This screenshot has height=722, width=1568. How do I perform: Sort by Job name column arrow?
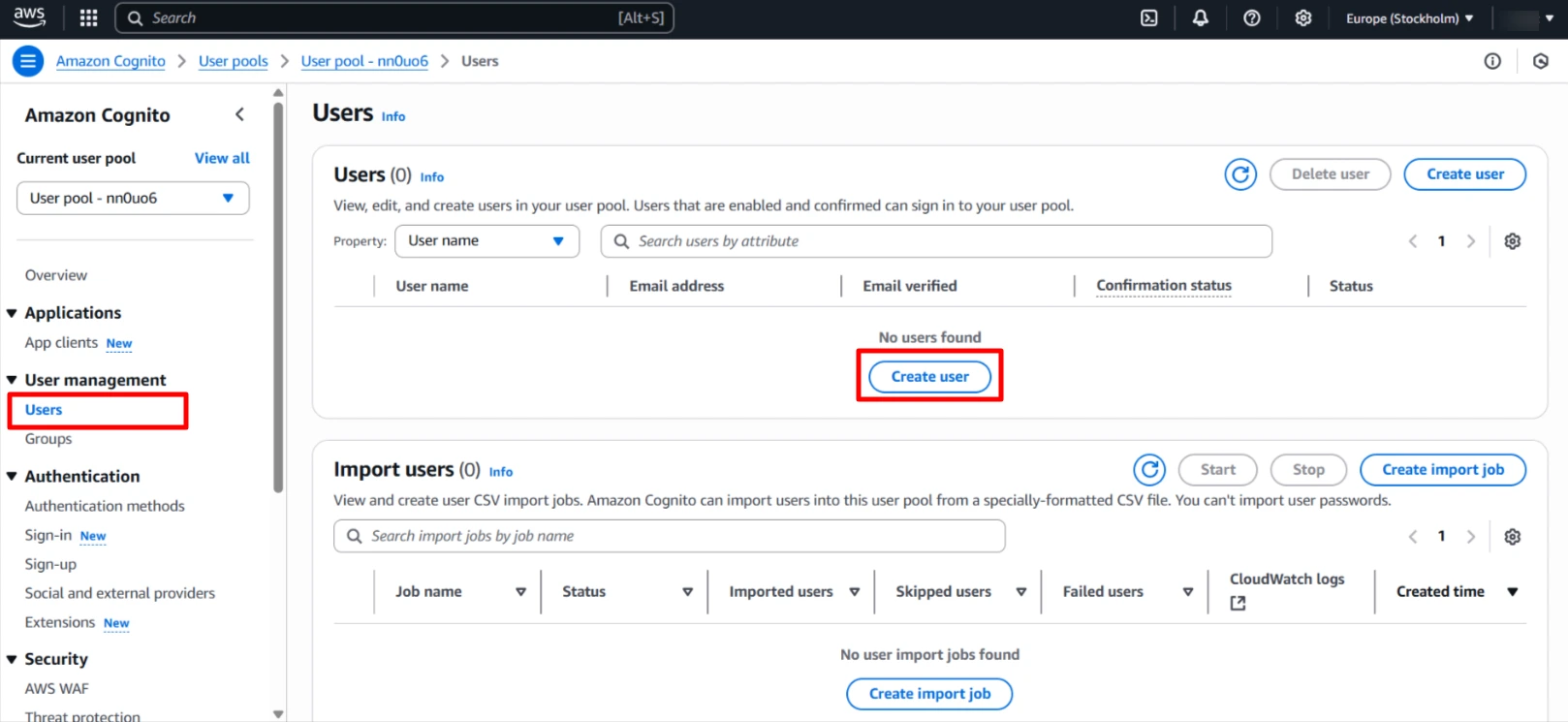(x=521, y=592)
